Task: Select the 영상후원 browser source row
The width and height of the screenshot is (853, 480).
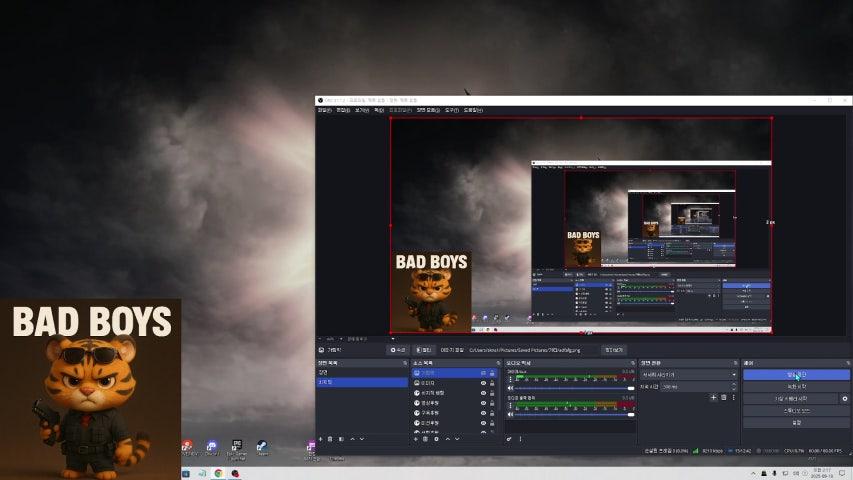Action: [454, 403]
